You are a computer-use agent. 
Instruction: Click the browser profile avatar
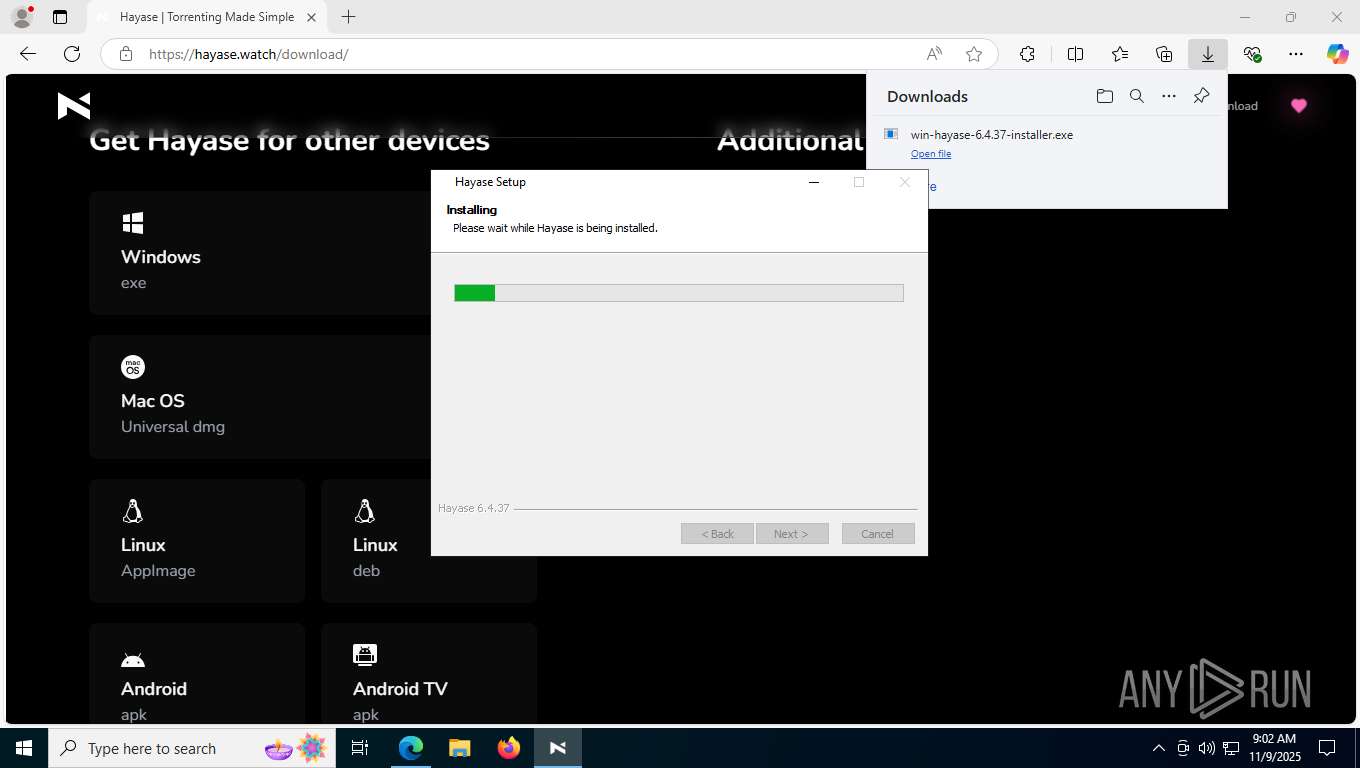(22, 17)
